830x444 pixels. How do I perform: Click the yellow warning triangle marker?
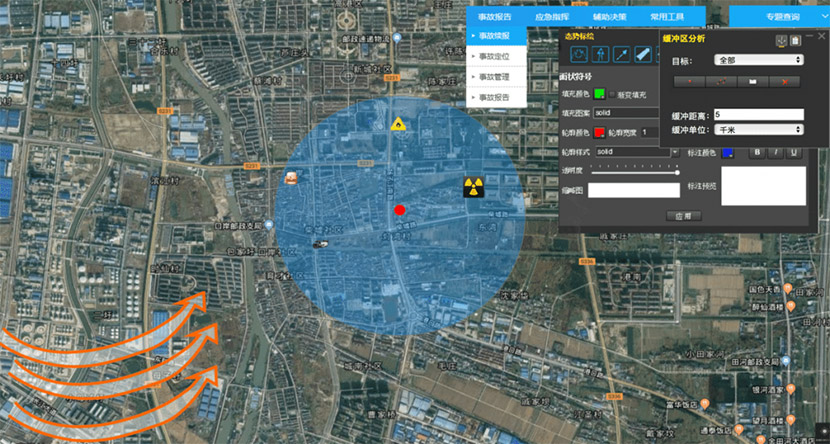tap(398, 124)
